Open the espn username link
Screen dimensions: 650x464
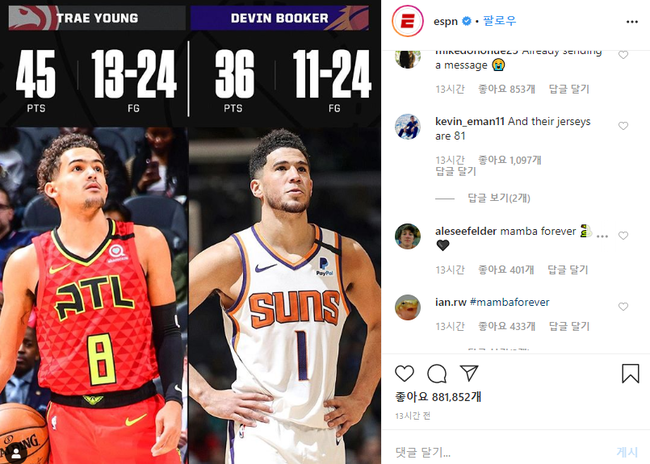coord(445,21)
